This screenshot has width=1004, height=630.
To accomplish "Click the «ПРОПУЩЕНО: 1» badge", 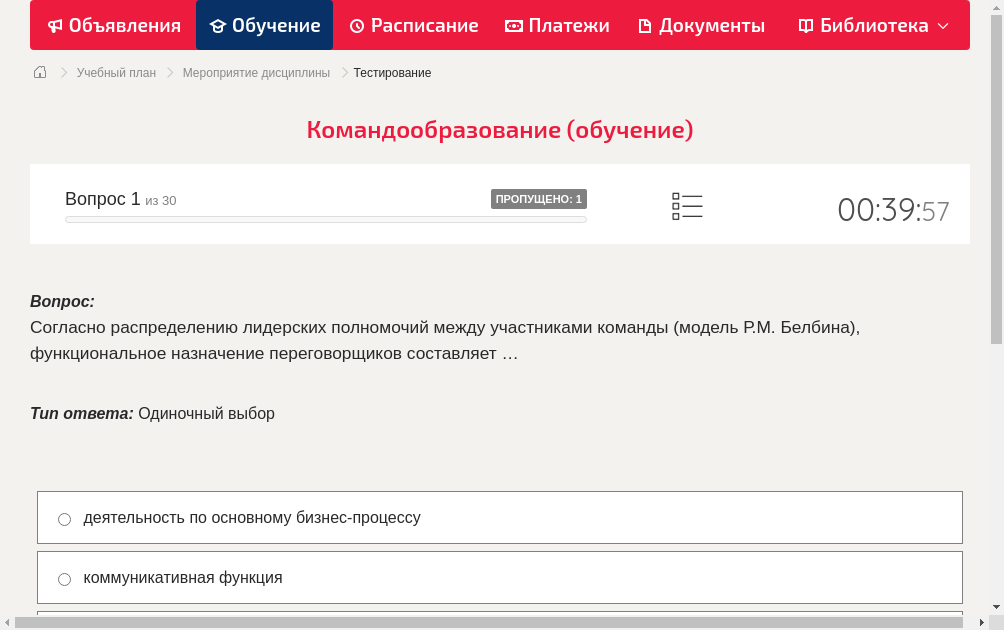I will point(539,199).
